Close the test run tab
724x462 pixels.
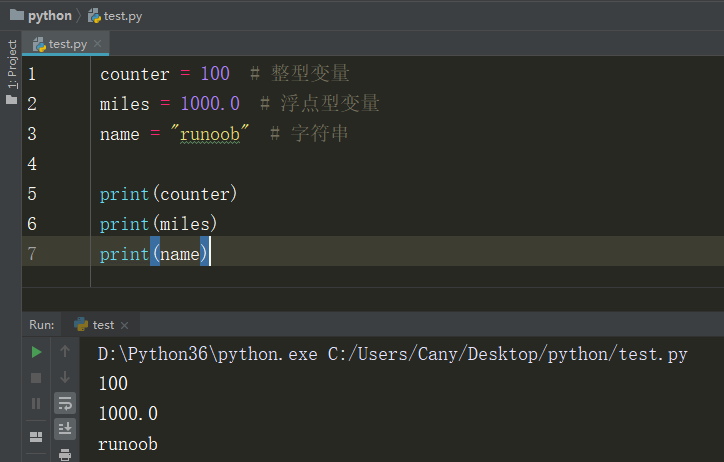[x=125, y=325]
